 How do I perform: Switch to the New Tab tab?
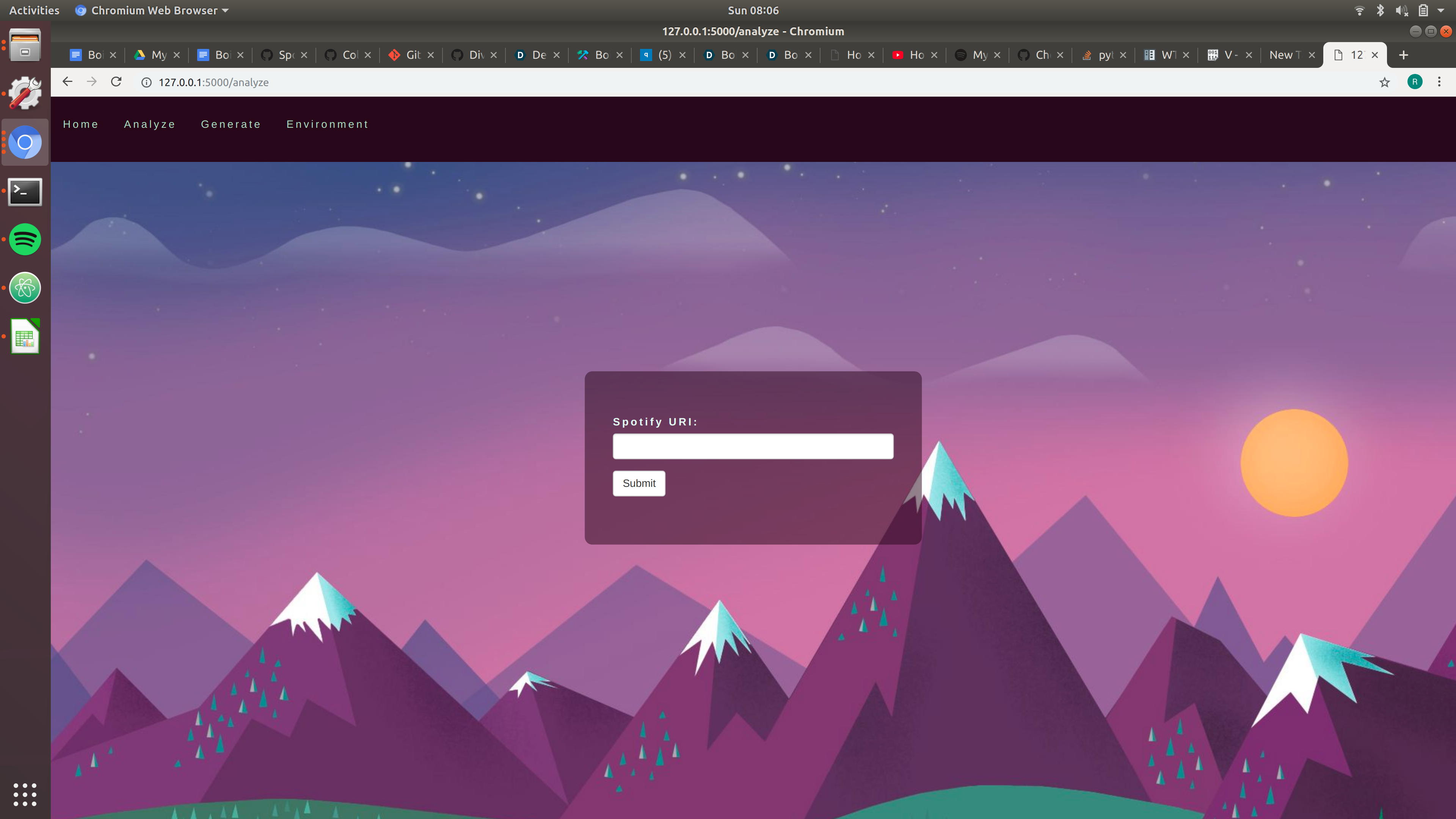click(x=1284, y=55)
